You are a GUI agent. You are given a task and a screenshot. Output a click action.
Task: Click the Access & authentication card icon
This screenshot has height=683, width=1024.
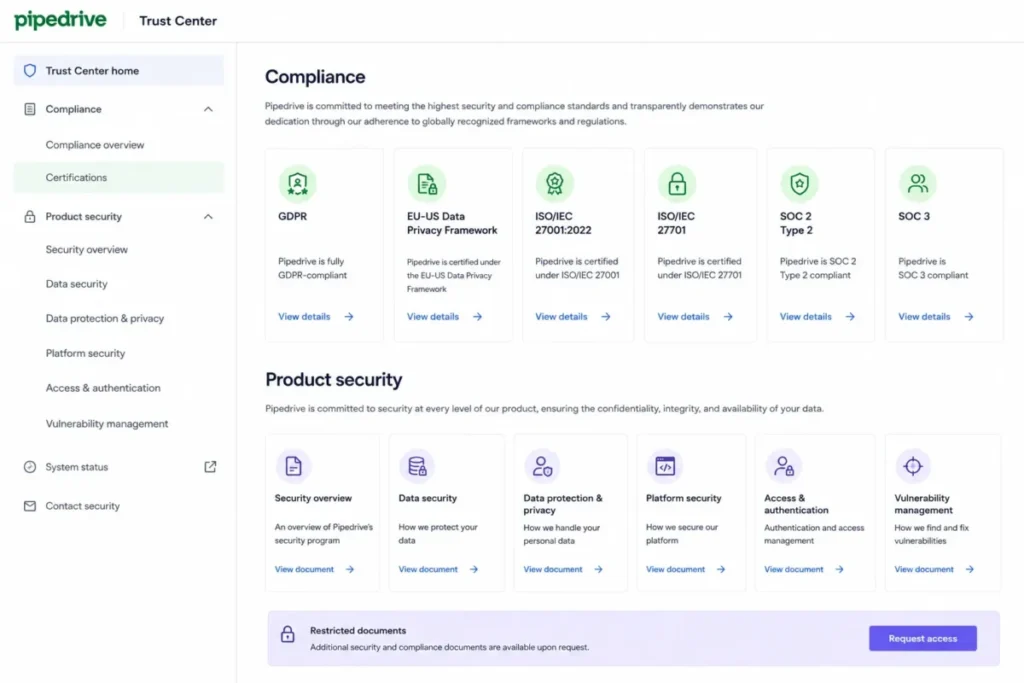coord(783,466)
